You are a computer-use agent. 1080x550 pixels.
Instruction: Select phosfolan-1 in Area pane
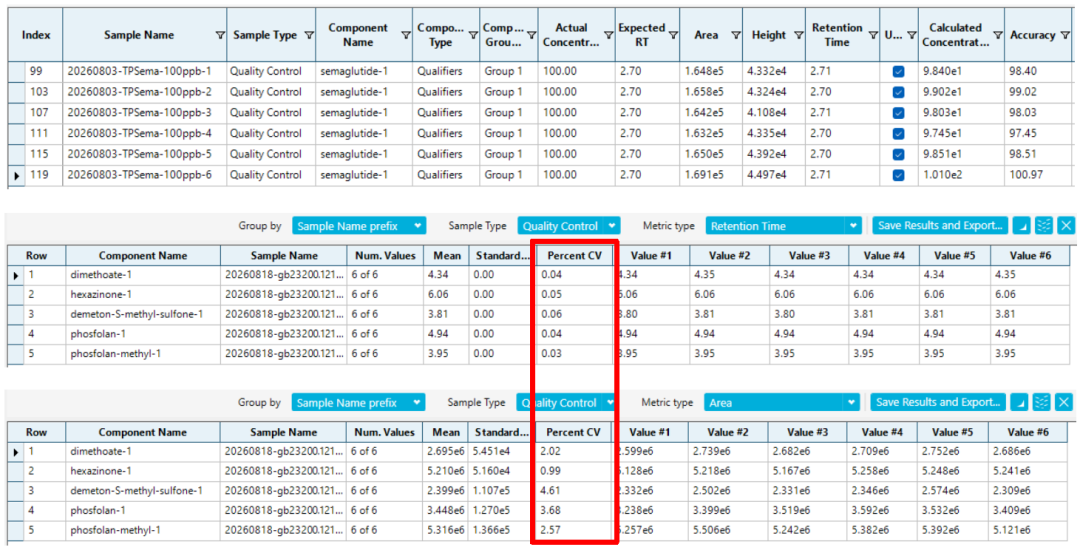tap(96, 511)
